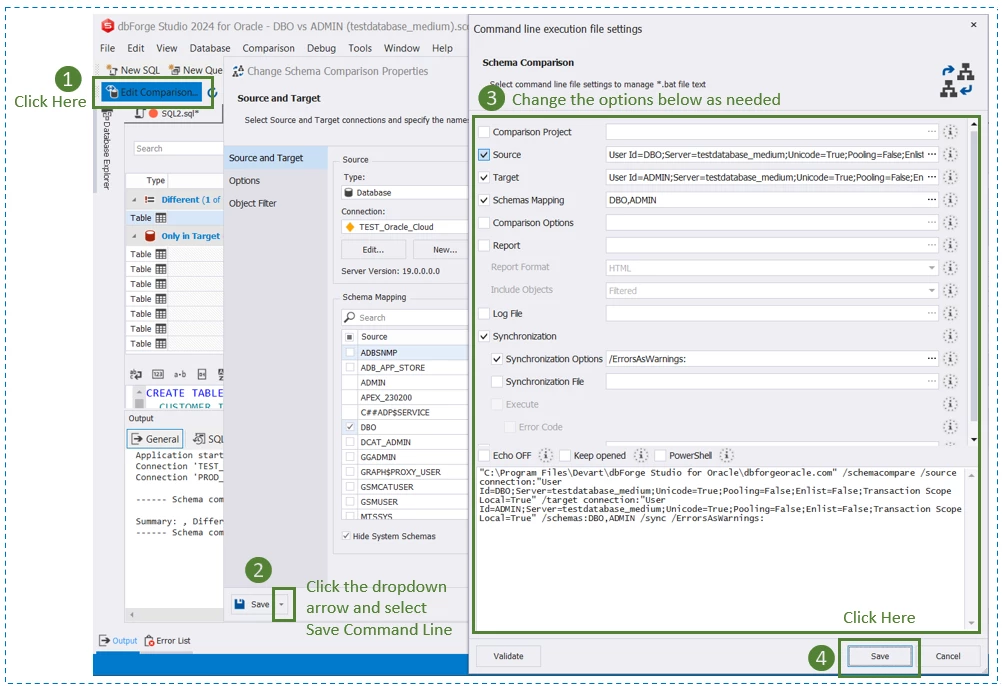Image resolution: width=1002 pixels, height=686 pixels.
Task: Enable the Synchronization File checkbox
Action: click(x=497, y=381)
